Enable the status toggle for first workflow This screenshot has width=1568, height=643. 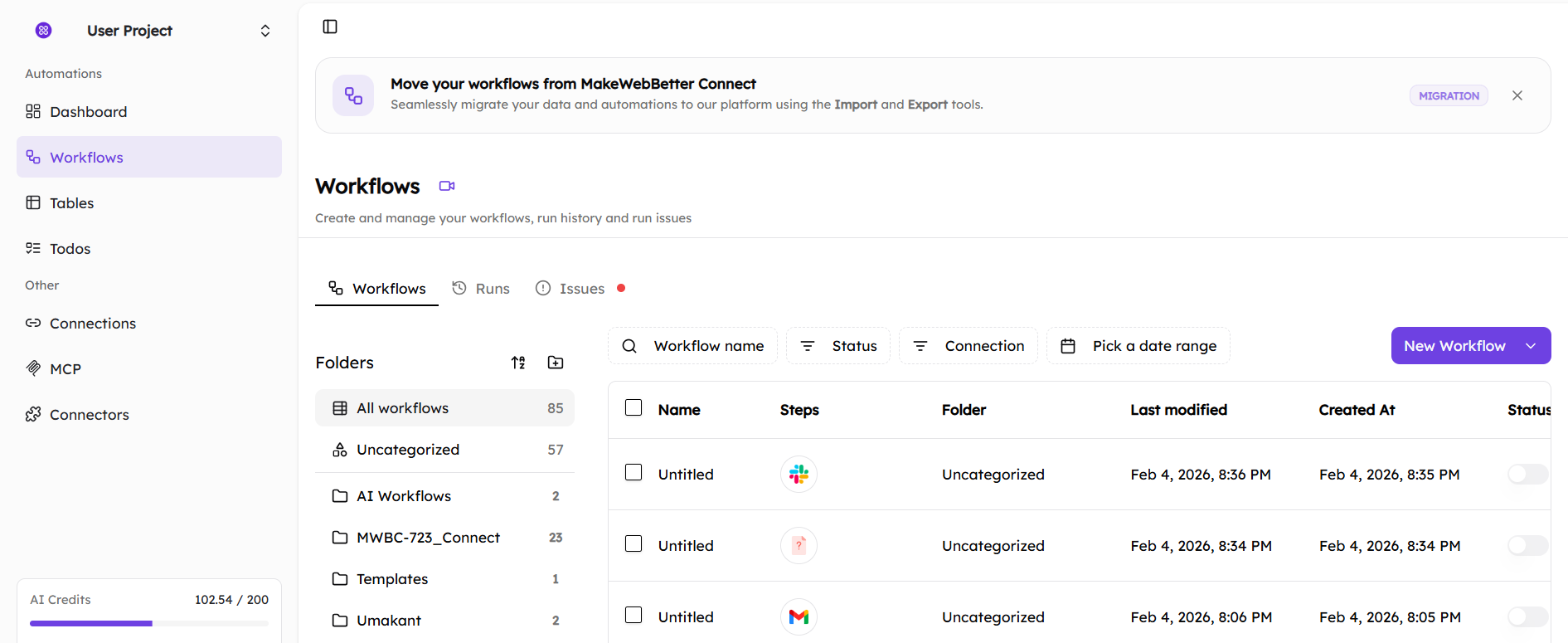coord(1527,475)
